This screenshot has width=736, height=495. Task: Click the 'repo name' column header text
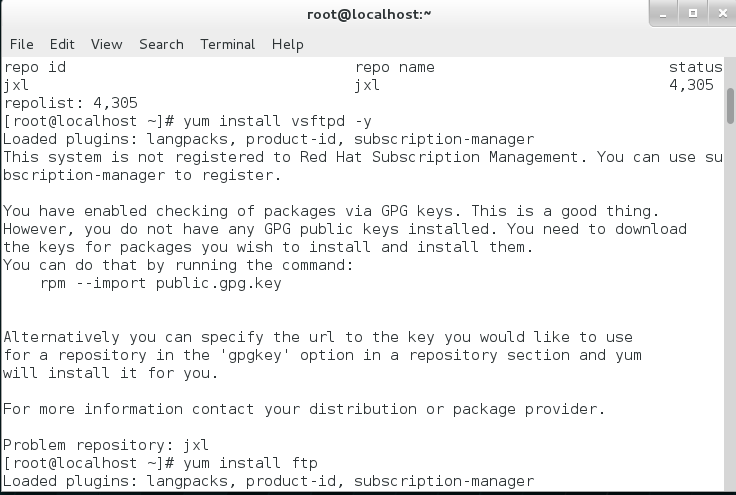(395, 67)
